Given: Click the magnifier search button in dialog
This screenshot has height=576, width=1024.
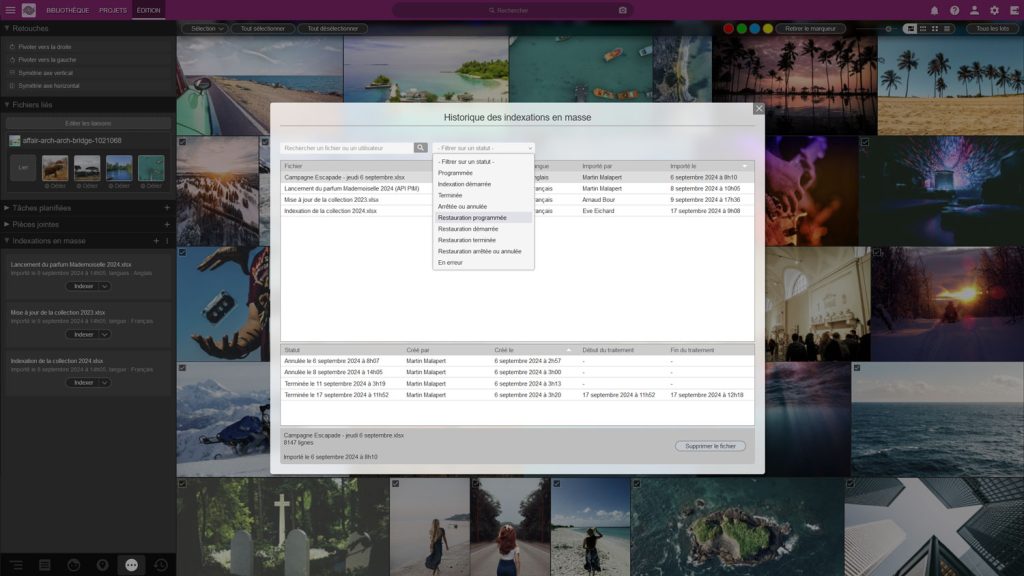Looking at the screenshot, I should pos(421,148).
